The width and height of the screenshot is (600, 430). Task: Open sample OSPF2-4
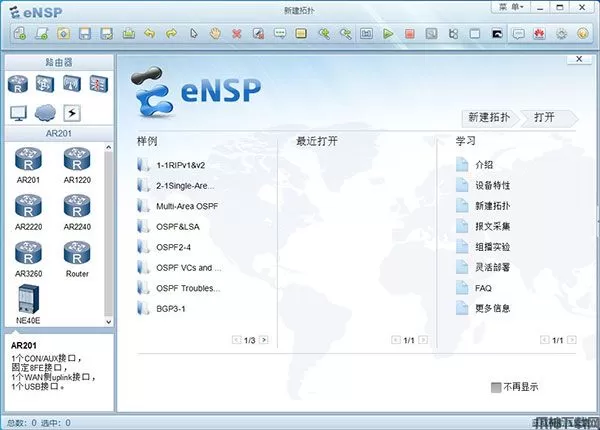164,247
